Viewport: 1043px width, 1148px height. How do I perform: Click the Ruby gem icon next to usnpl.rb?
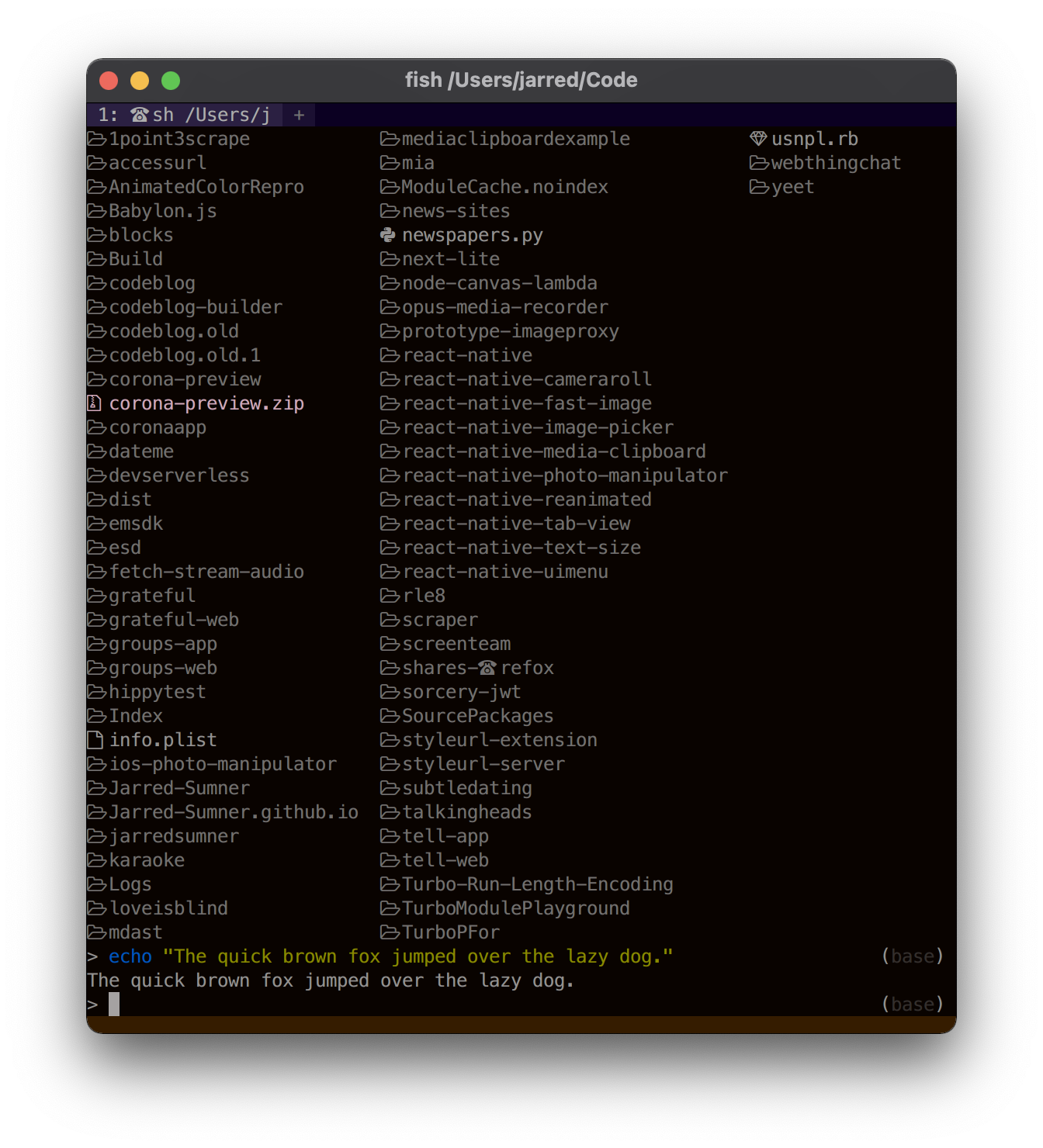click(758, 138)
